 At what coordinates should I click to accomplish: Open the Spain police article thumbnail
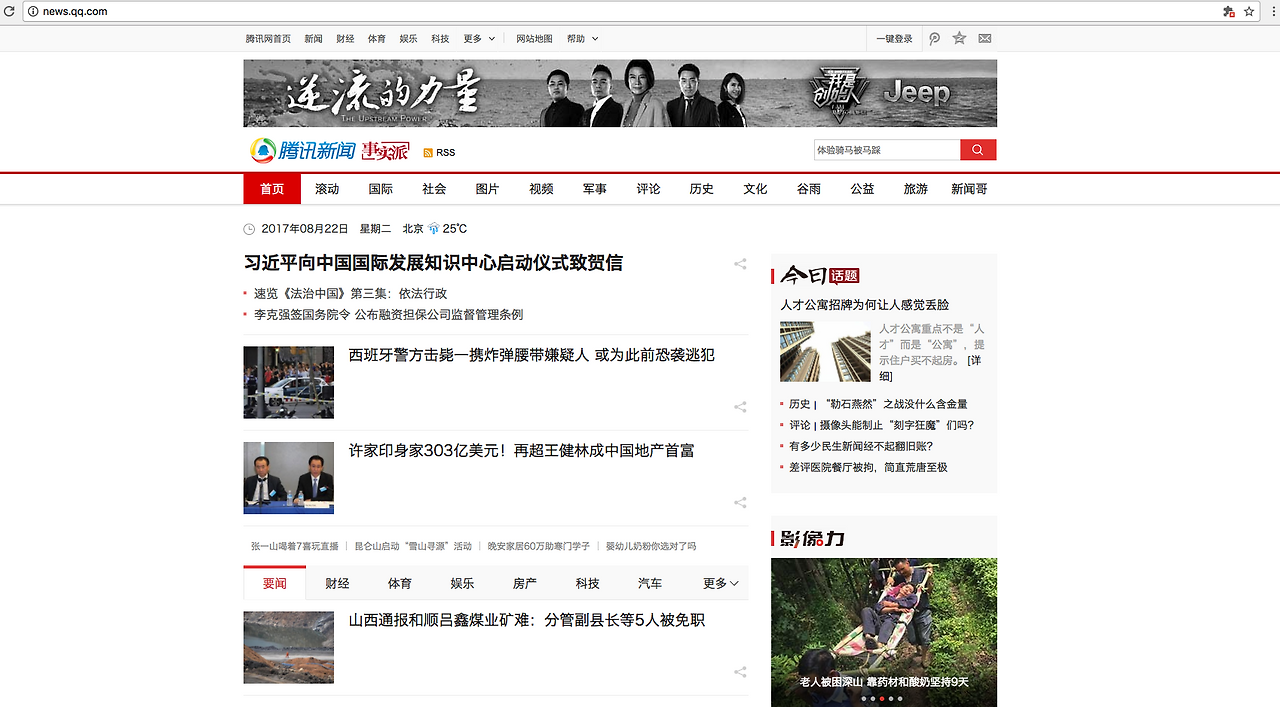pyautogui.click(x=288, y=382)
